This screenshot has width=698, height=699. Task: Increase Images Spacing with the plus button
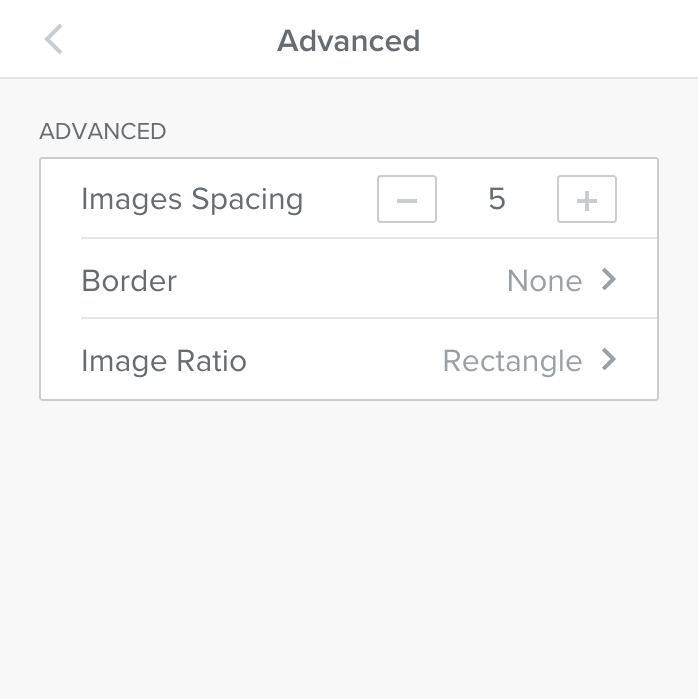pyautogui.click(x=587, y=200)
